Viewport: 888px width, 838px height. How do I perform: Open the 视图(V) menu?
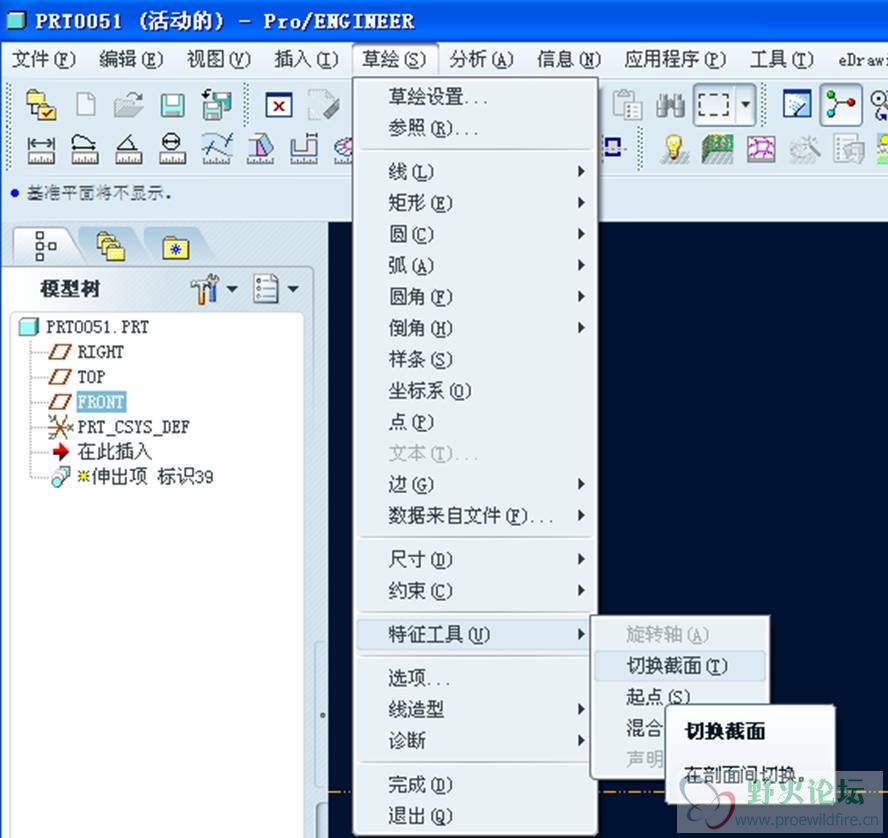pyautogui.click(x=219, y=59)
